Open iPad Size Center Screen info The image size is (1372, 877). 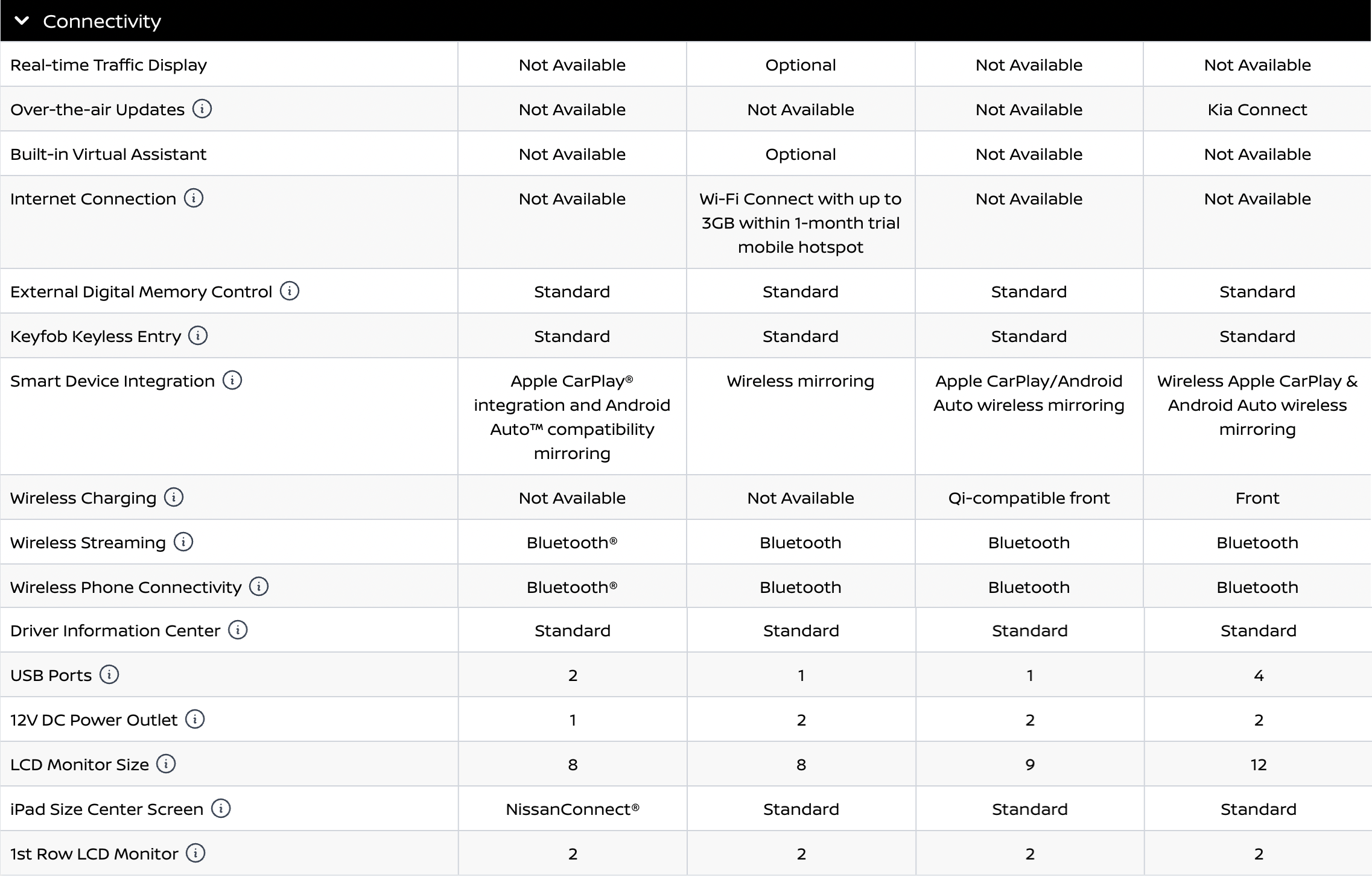tap(221, 809)
